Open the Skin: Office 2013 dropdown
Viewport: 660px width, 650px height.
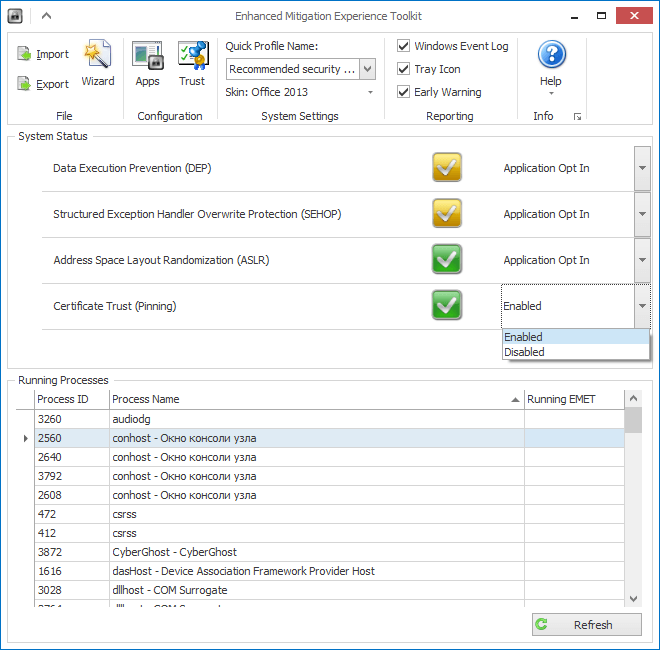coord(370,92)
